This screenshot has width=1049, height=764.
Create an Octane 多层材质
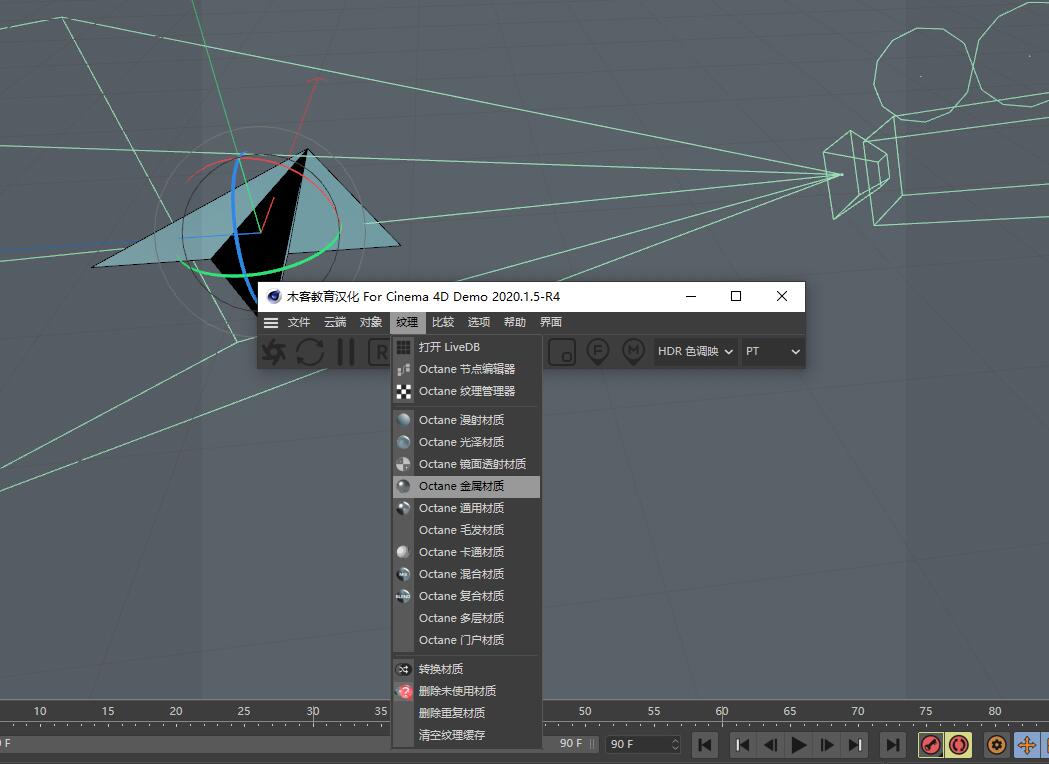[467, 619]
